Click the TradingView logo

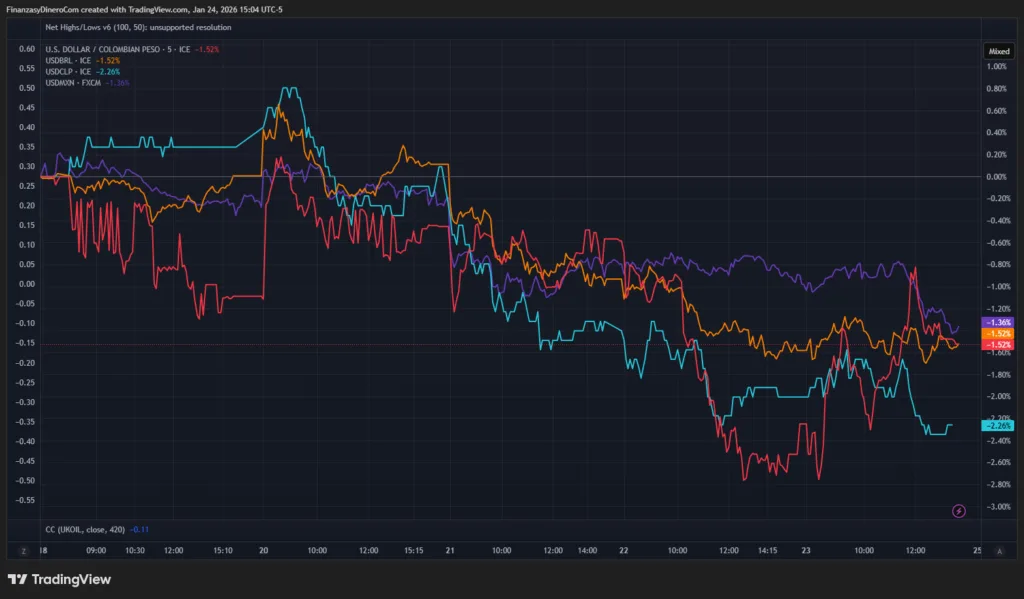click(x=59, y=579)
